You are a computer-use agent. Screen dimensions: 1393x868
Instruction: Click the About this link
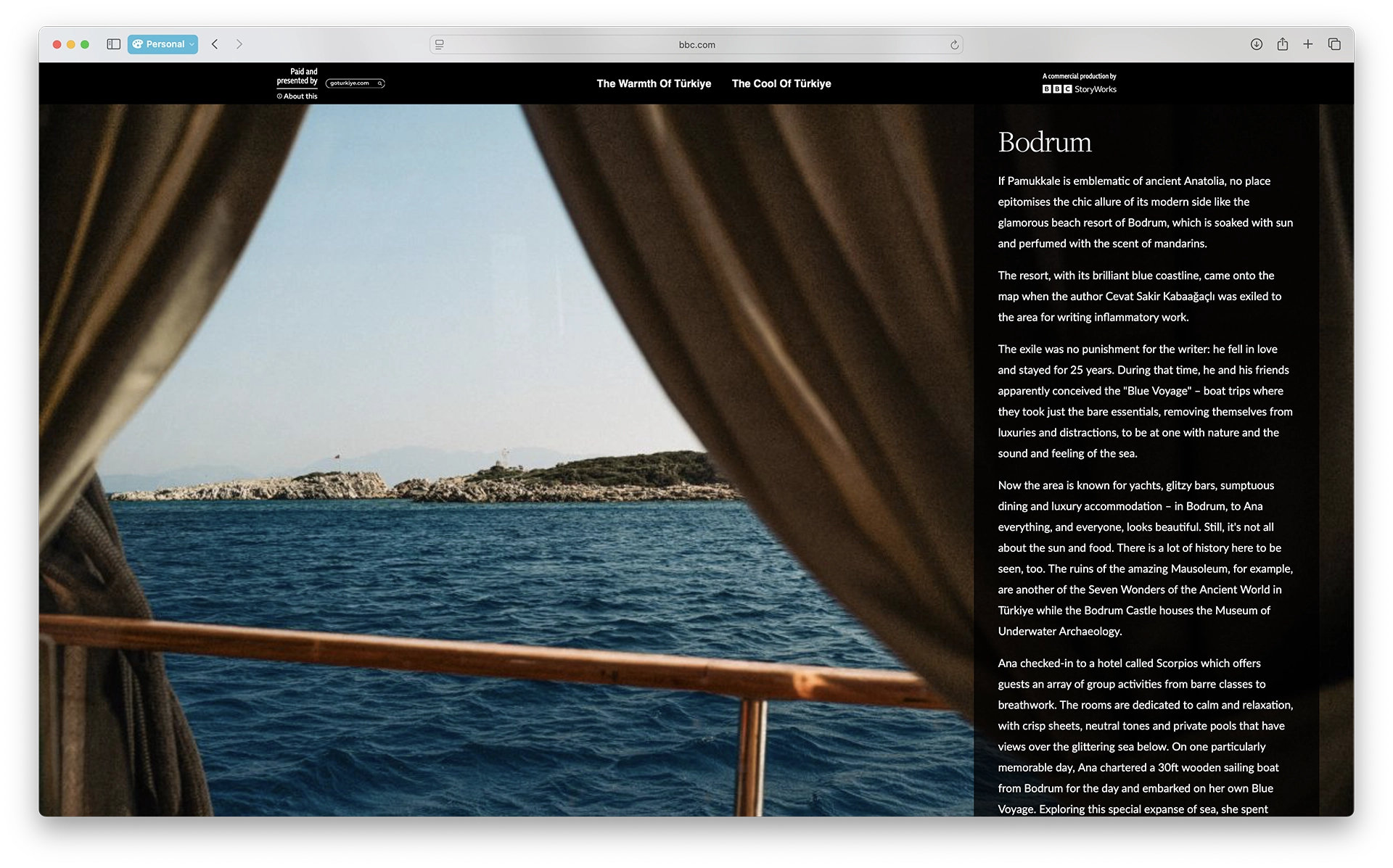pos(297,96)
